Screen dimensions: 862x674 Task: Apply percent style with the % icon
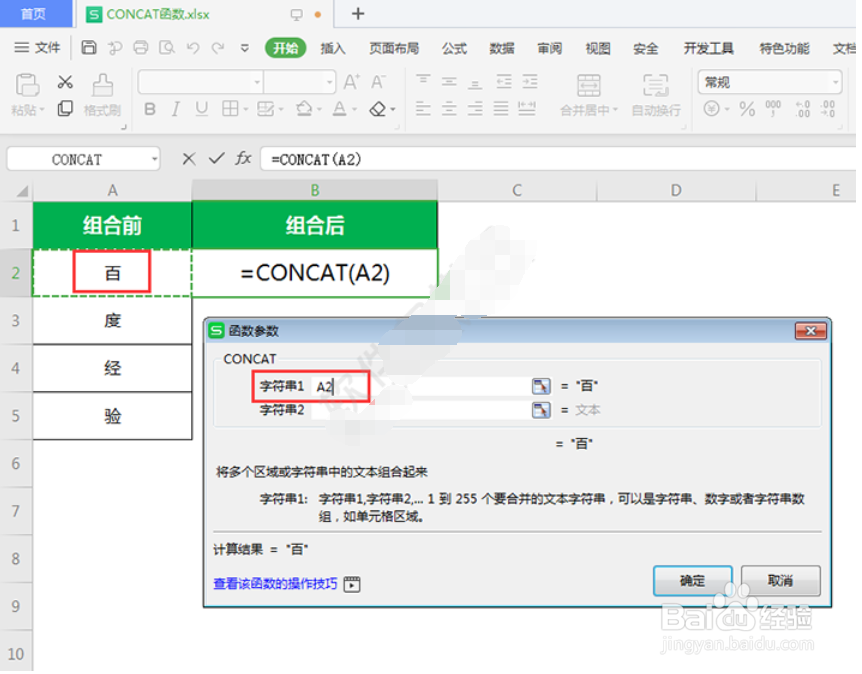pyautogui.click(x=745, y=110)
